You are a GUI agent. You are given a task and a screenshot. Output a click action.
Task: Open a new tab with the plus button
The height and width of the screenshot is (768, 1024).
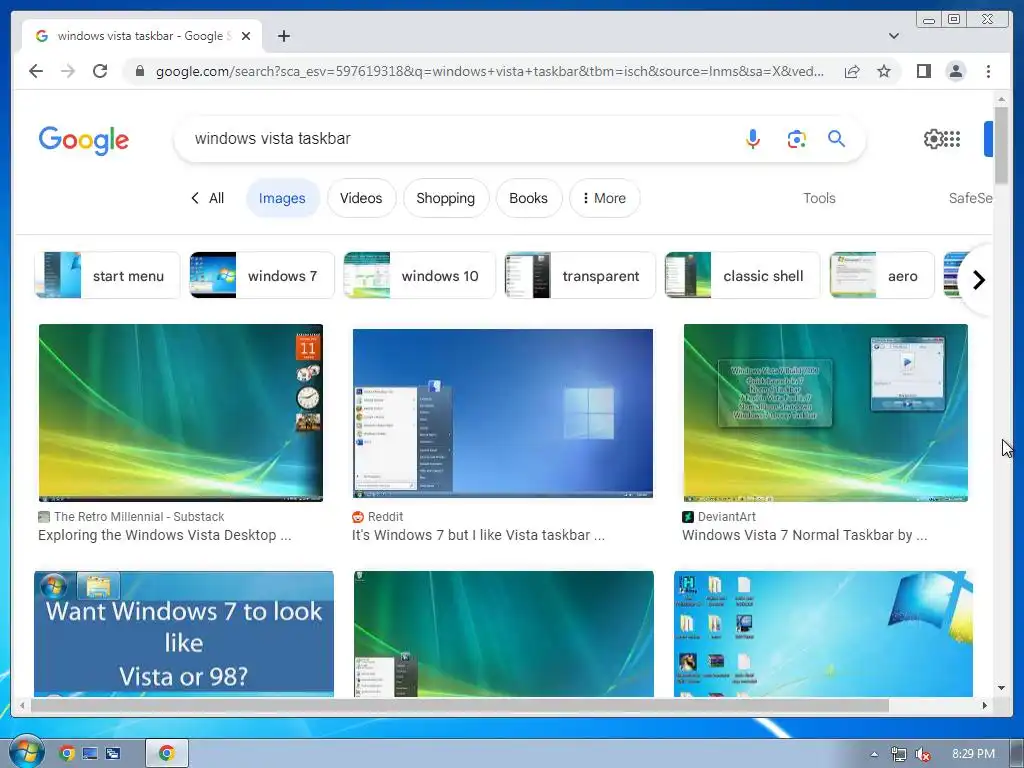tap(283, 36)
